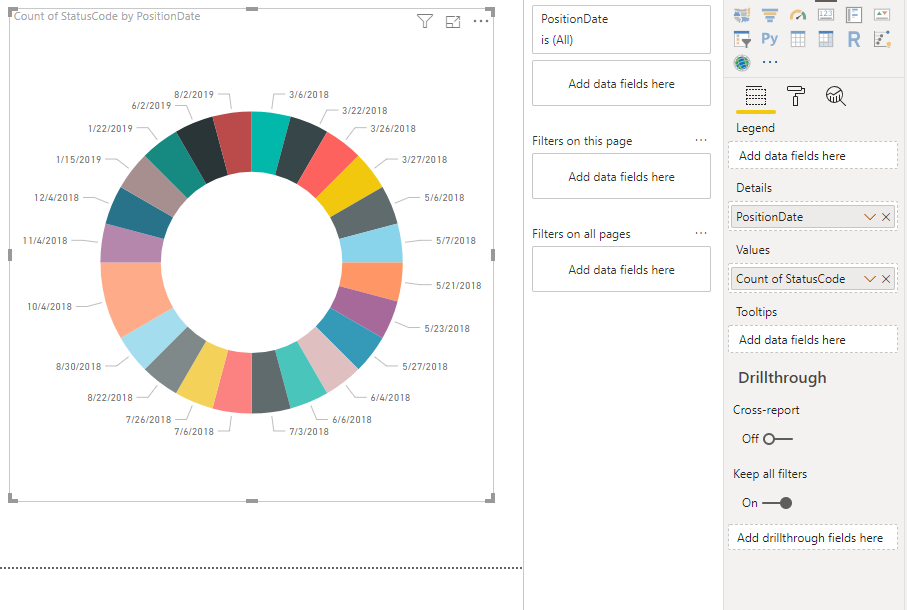
Task: Click the Drillthrough section heading
Action: tap(782, 378)
